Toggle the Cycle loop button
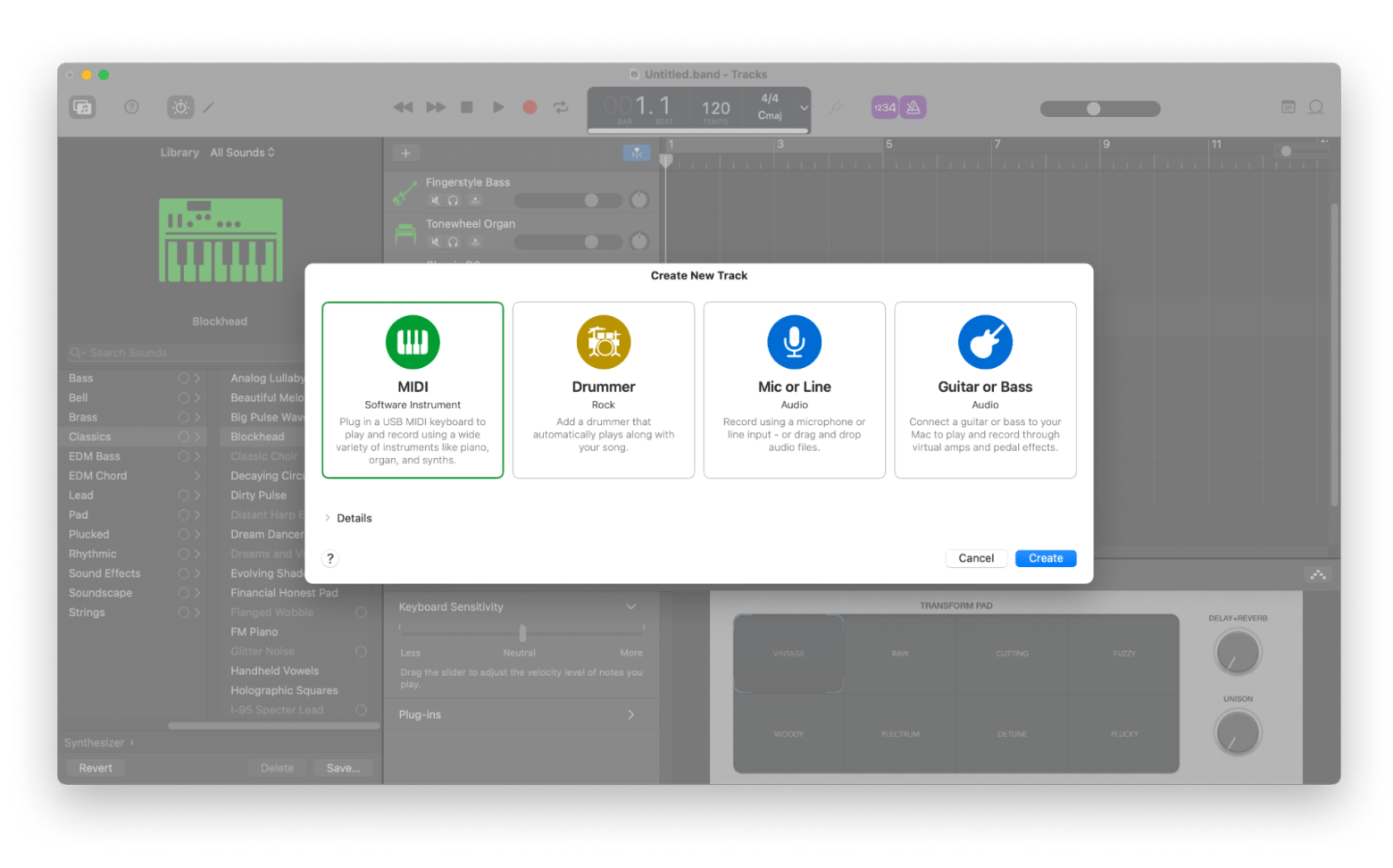The width and height of the screenshot is (1393, 868). (561, 107)
